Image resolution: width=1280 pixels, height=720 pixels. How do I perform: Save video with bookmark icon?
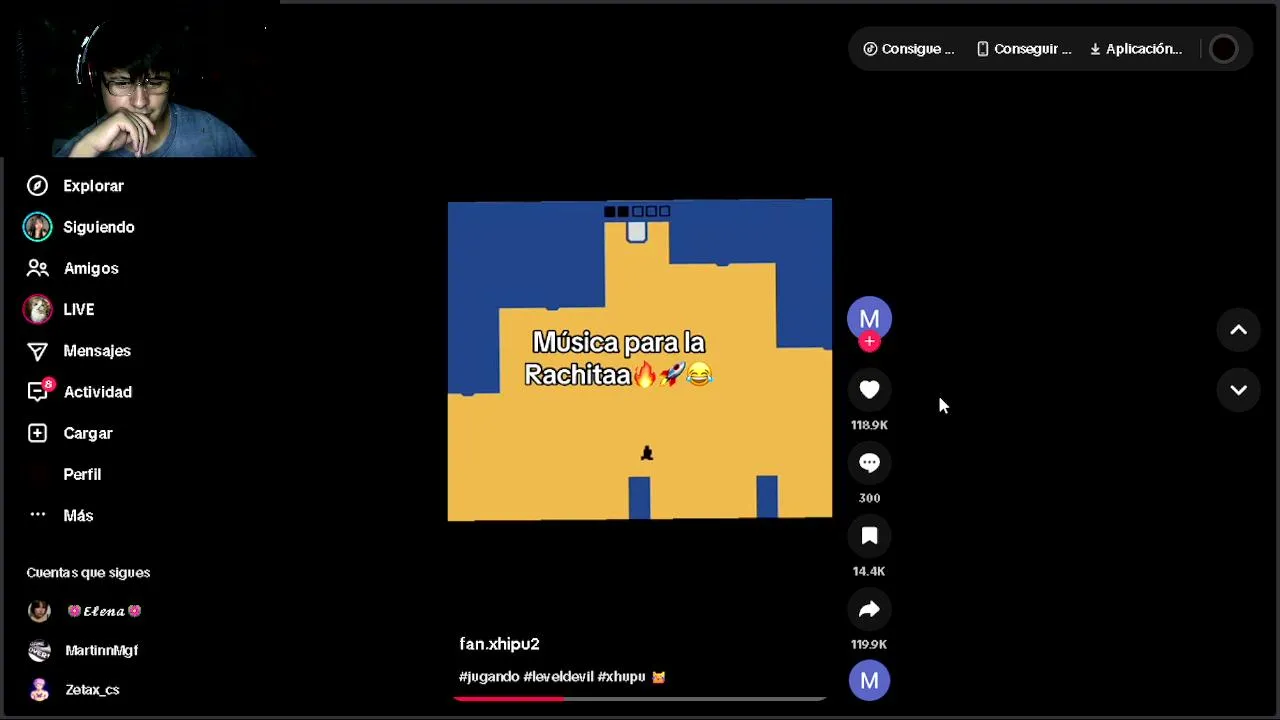click(869, 536)
